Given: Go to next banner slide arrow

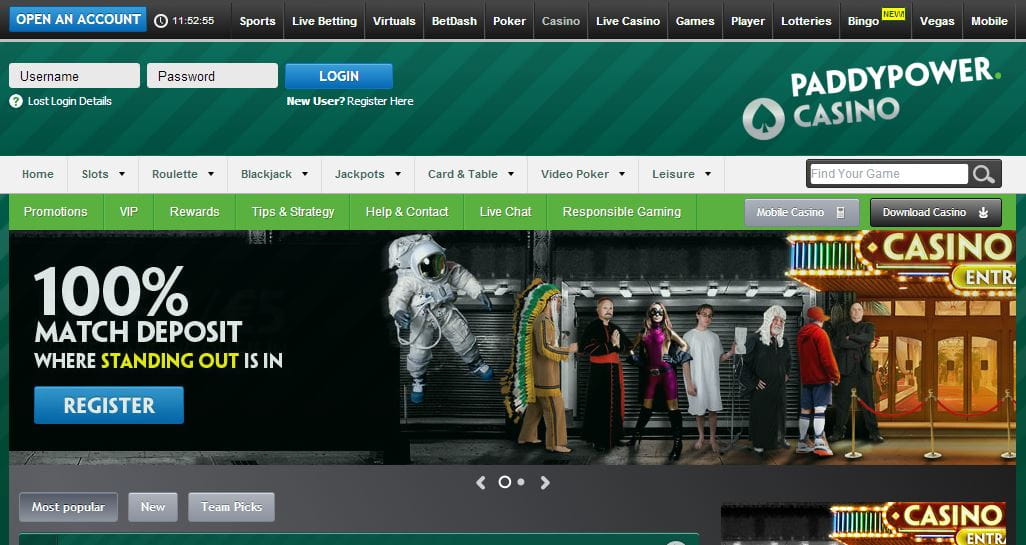Looking at the screenshot, I should click(x=545, y=483).
